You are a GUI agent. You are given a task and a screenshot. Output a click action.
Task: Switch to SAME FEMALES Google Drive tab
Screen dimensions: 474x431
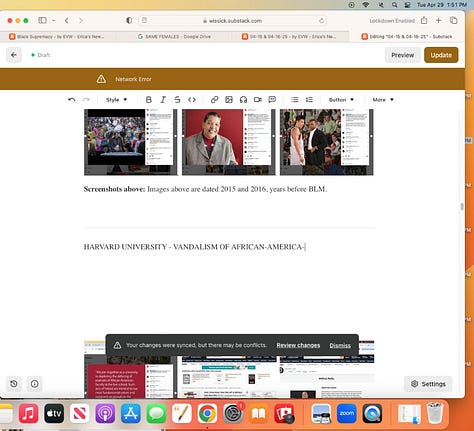tap(174, 36)
